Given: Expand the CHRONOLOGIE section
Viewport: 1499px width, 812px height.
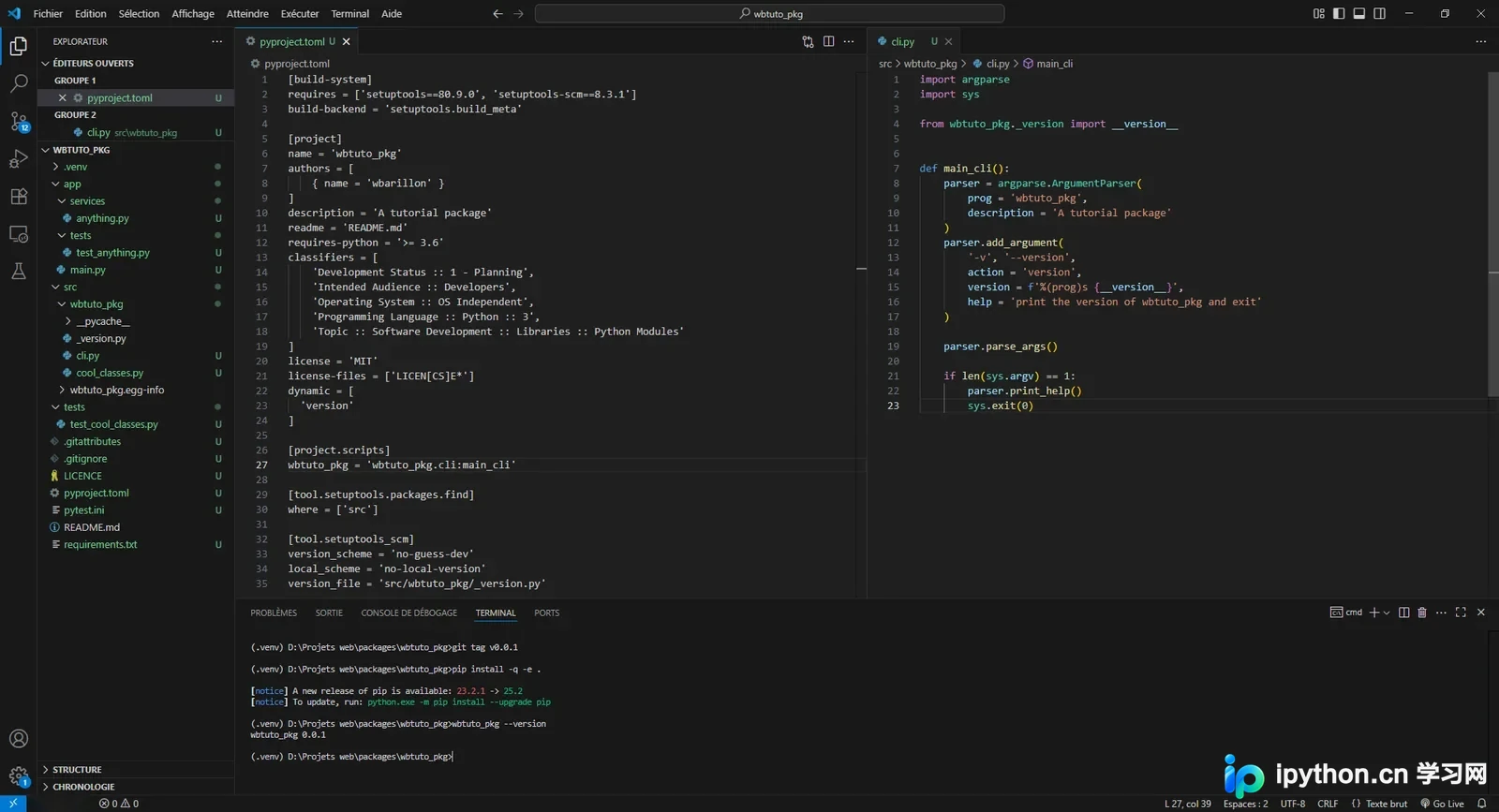Looking at the screenshot, I should pyautogui.click(x=136, y=787).
